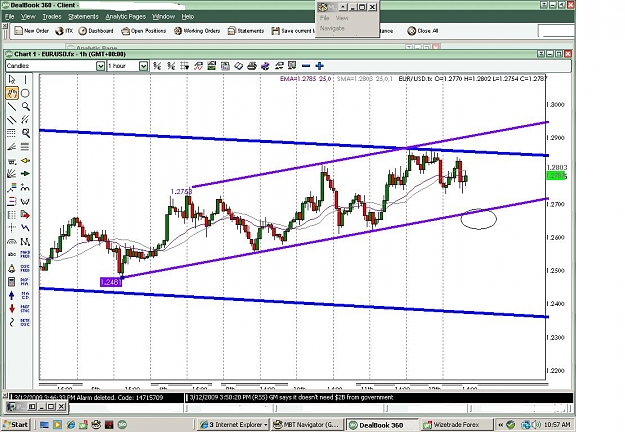Zoom in with the plus icon

[x=319, y=66]
